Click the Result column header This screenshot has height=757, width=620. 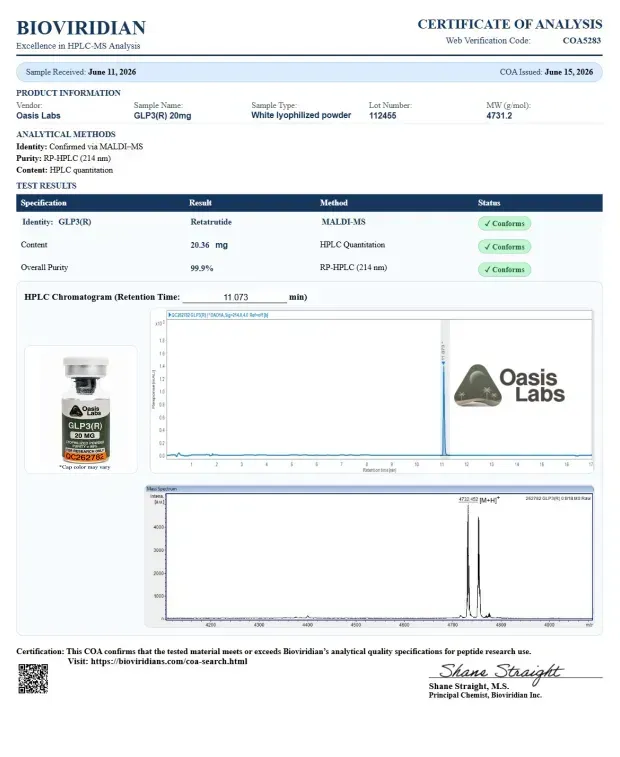pyautogui.click(x=200, y=203)
